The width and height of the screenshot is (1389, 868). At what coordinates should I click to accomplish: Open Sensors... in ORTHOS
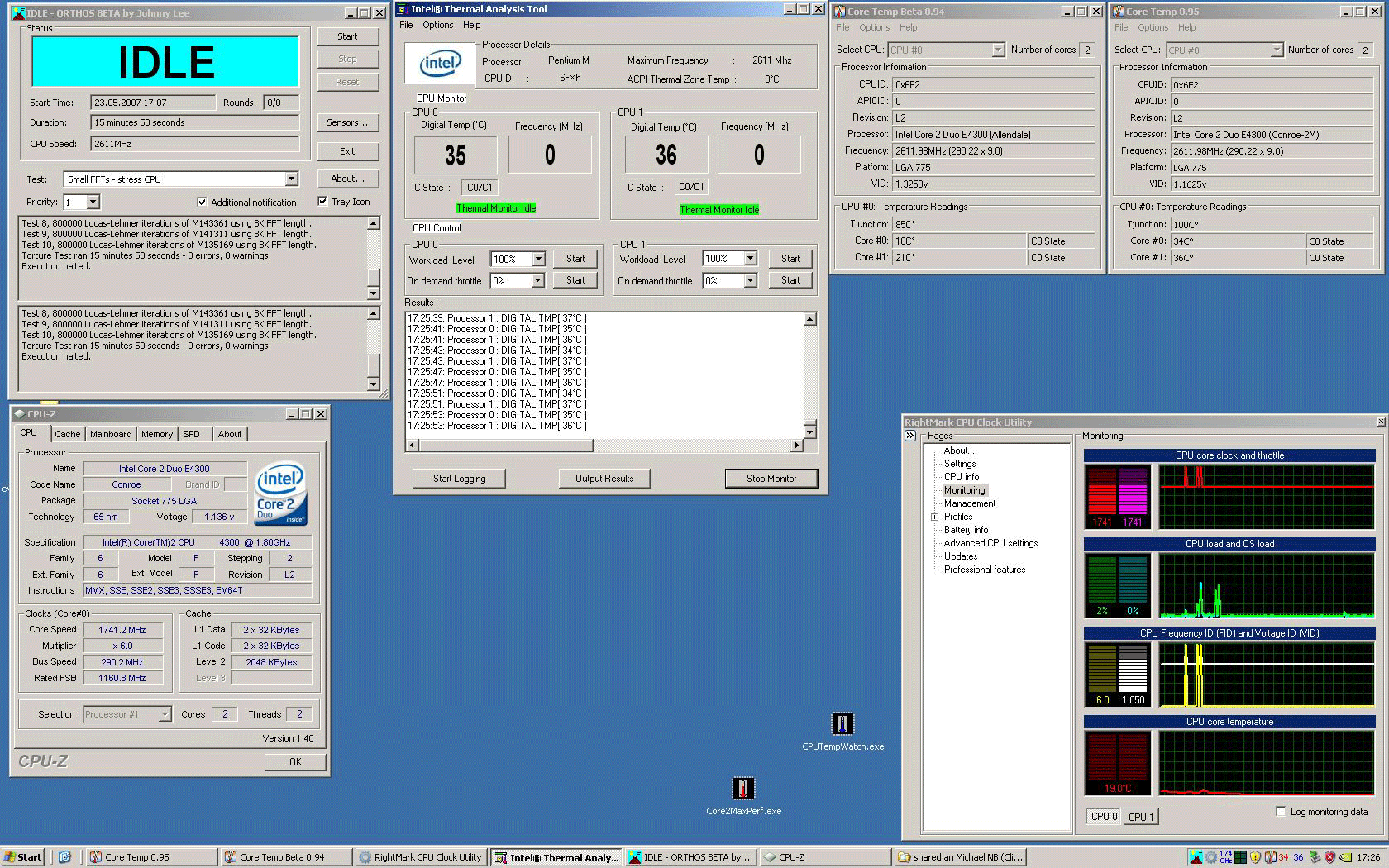pos(347,122)
